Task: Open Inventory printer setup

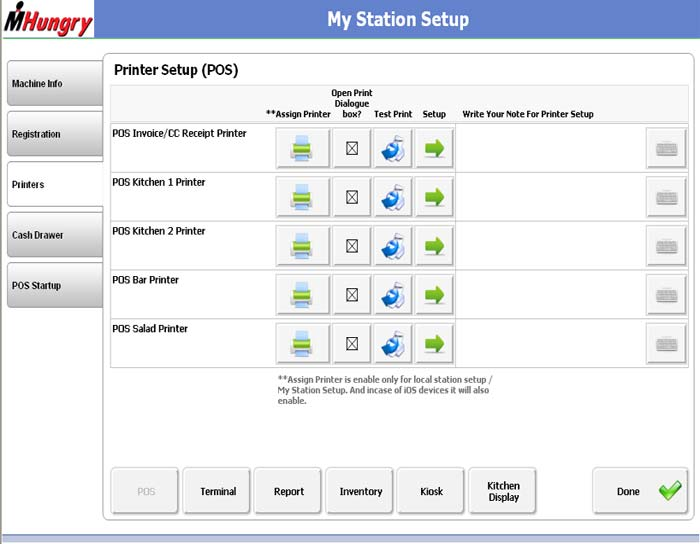Action: (x=360, y=491)
